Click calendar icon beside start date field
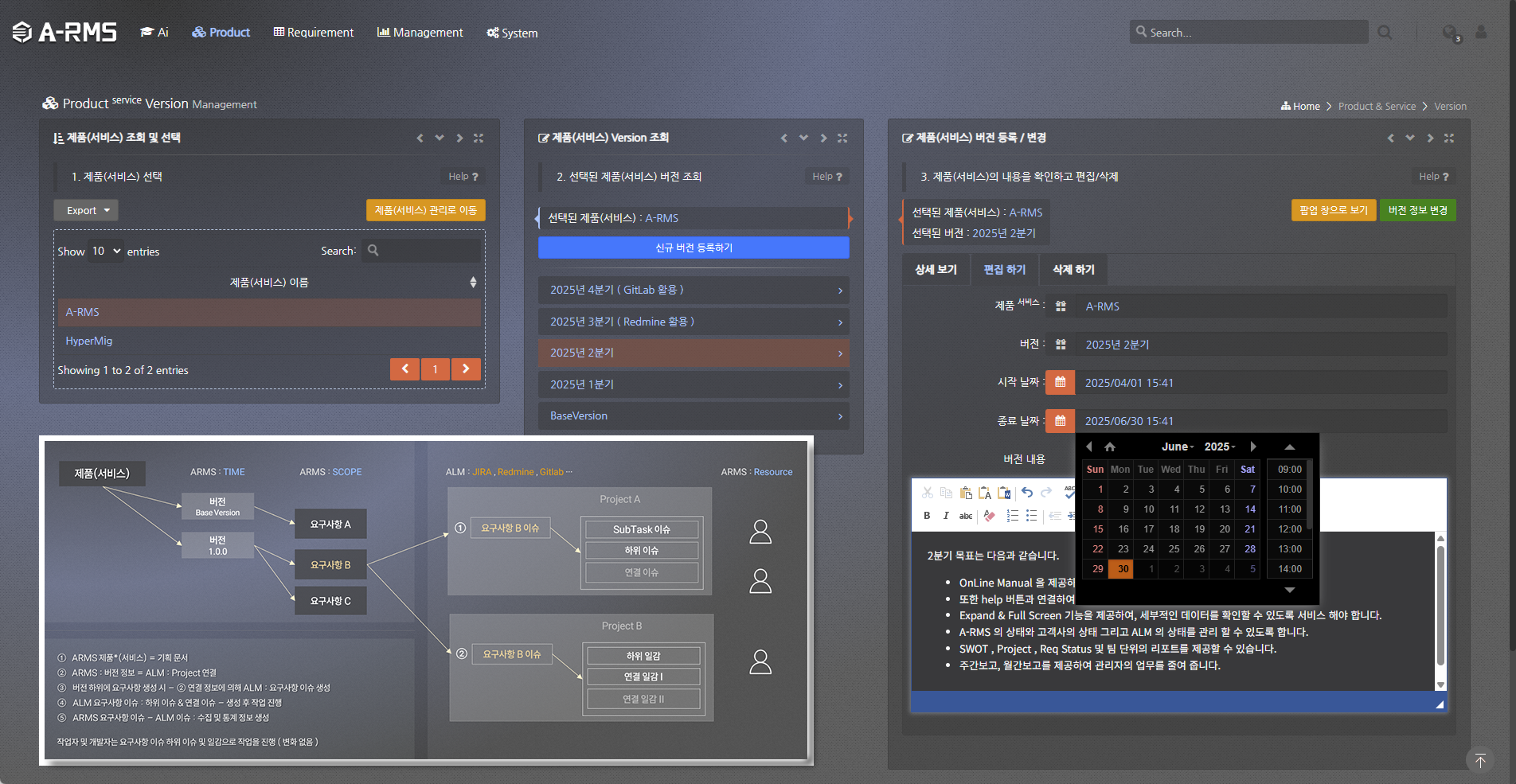Image resolution: width=1516 pixels, height=784 pixels. coord(1060,383)
